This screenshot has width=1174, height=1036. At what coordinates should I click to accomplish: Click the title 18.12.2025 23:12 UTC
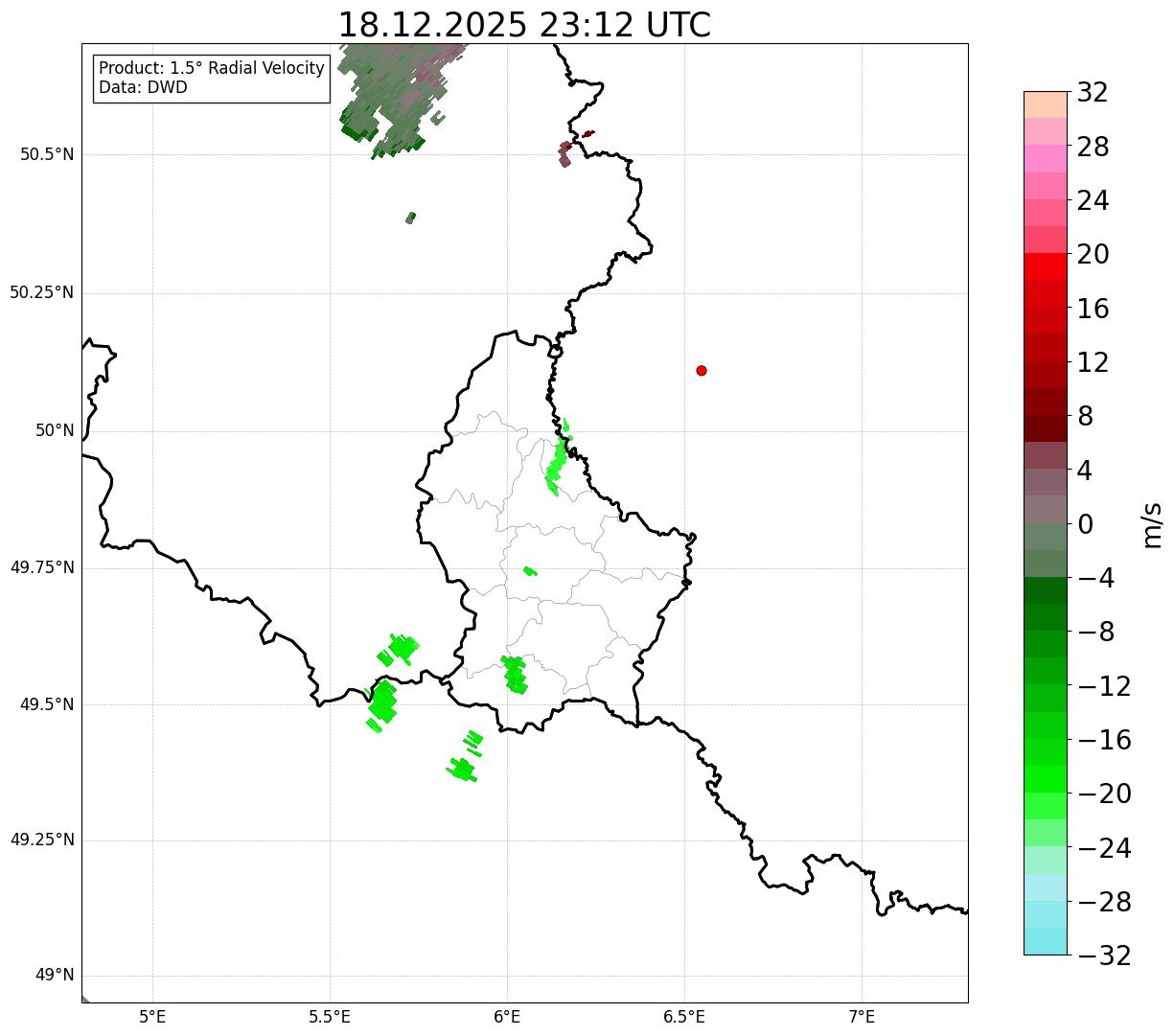coord(524,24)
